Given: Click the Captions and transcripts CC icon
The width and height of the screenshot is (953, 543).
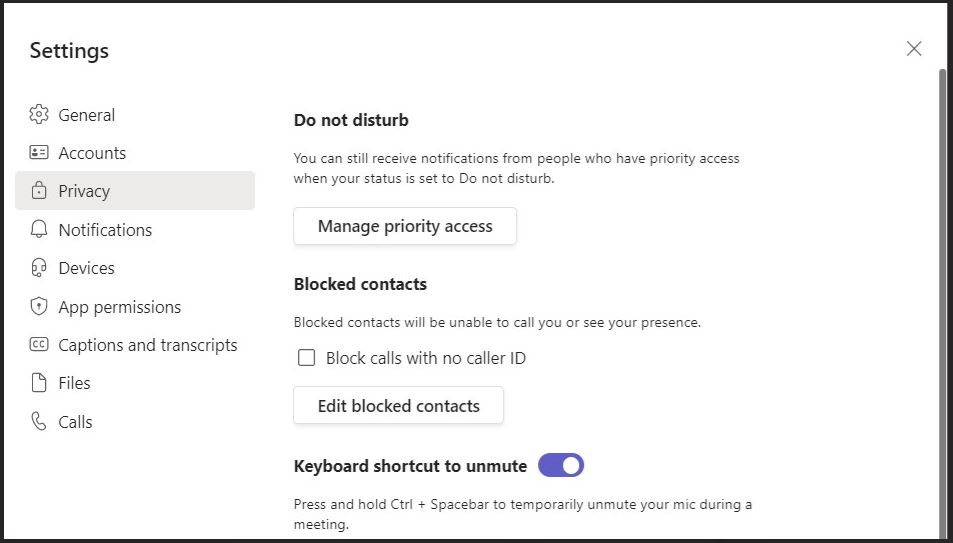Looking at the screenshot, I should (x=39, y=345).
